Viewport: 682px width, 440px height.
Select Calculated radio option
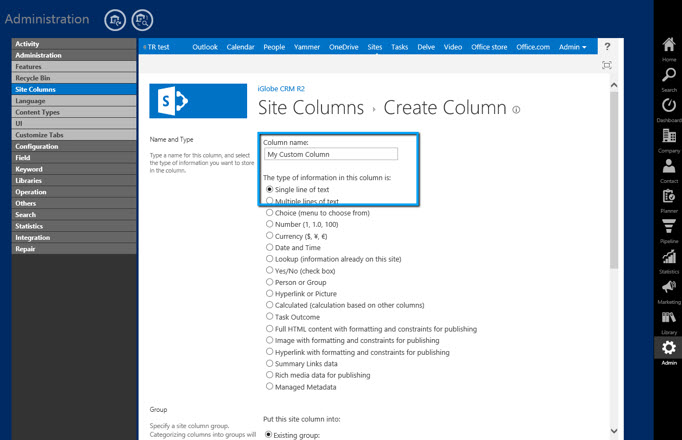click(270, 305)
